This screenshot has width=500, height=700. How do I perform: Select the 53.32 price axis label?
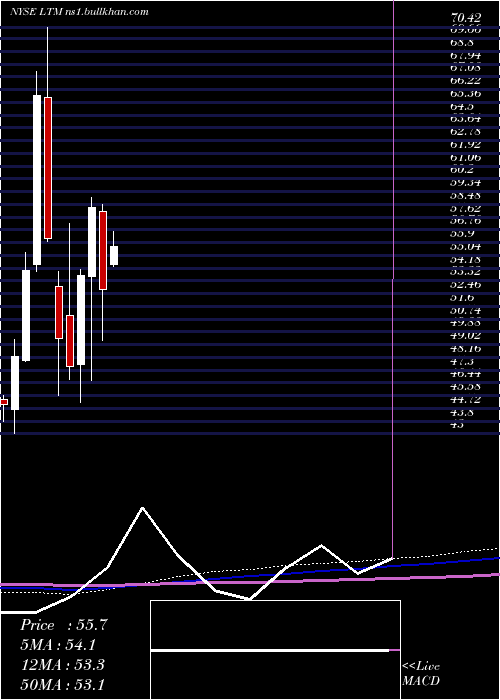(x=466, y=271)
